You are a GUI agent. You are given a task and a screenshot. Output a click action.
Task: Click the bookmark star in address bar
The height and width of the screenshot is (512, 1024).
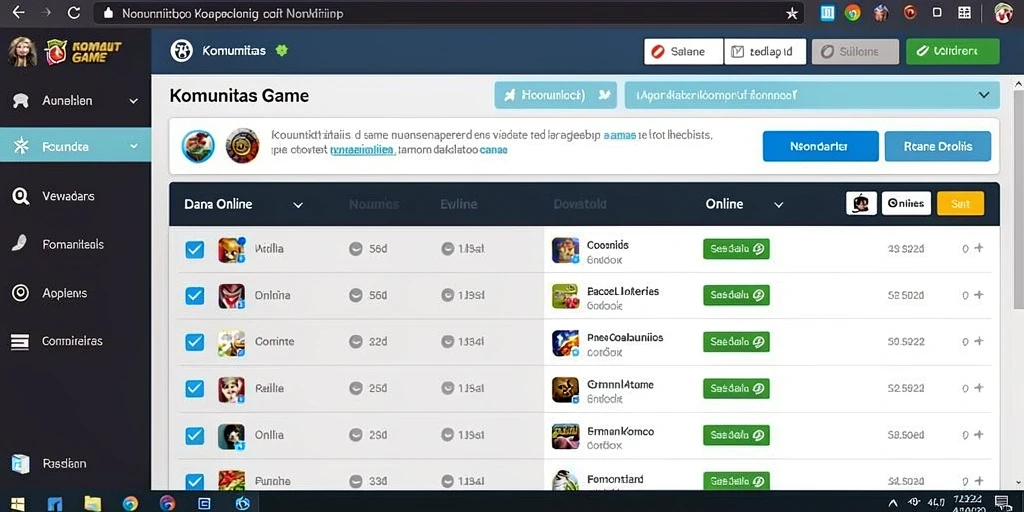click(792, 13)
